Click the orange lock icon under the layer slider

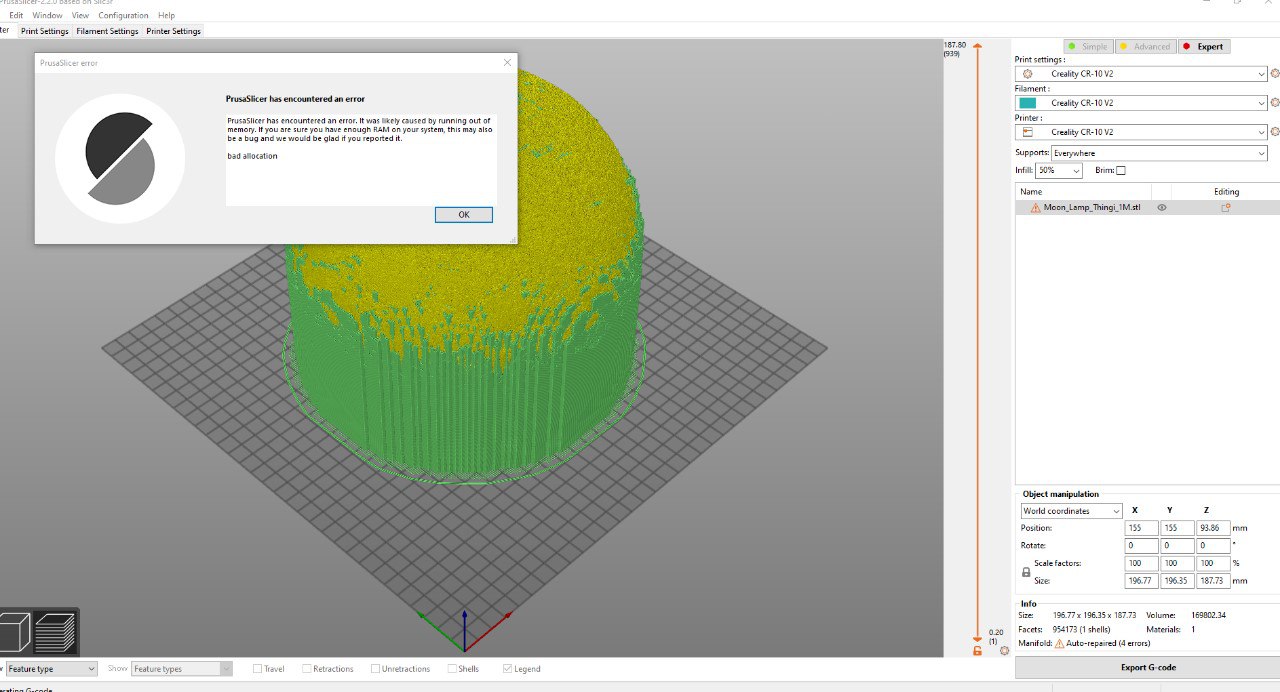[977, 651]
